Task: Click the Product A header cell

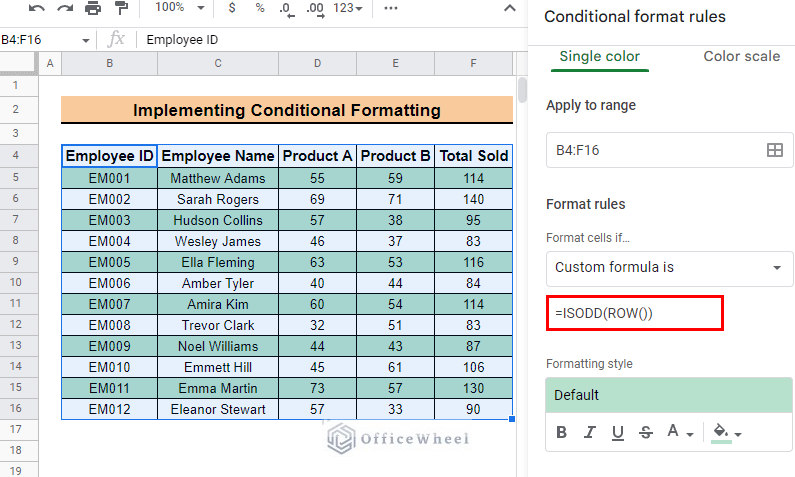Action: [x=317, y=156]
